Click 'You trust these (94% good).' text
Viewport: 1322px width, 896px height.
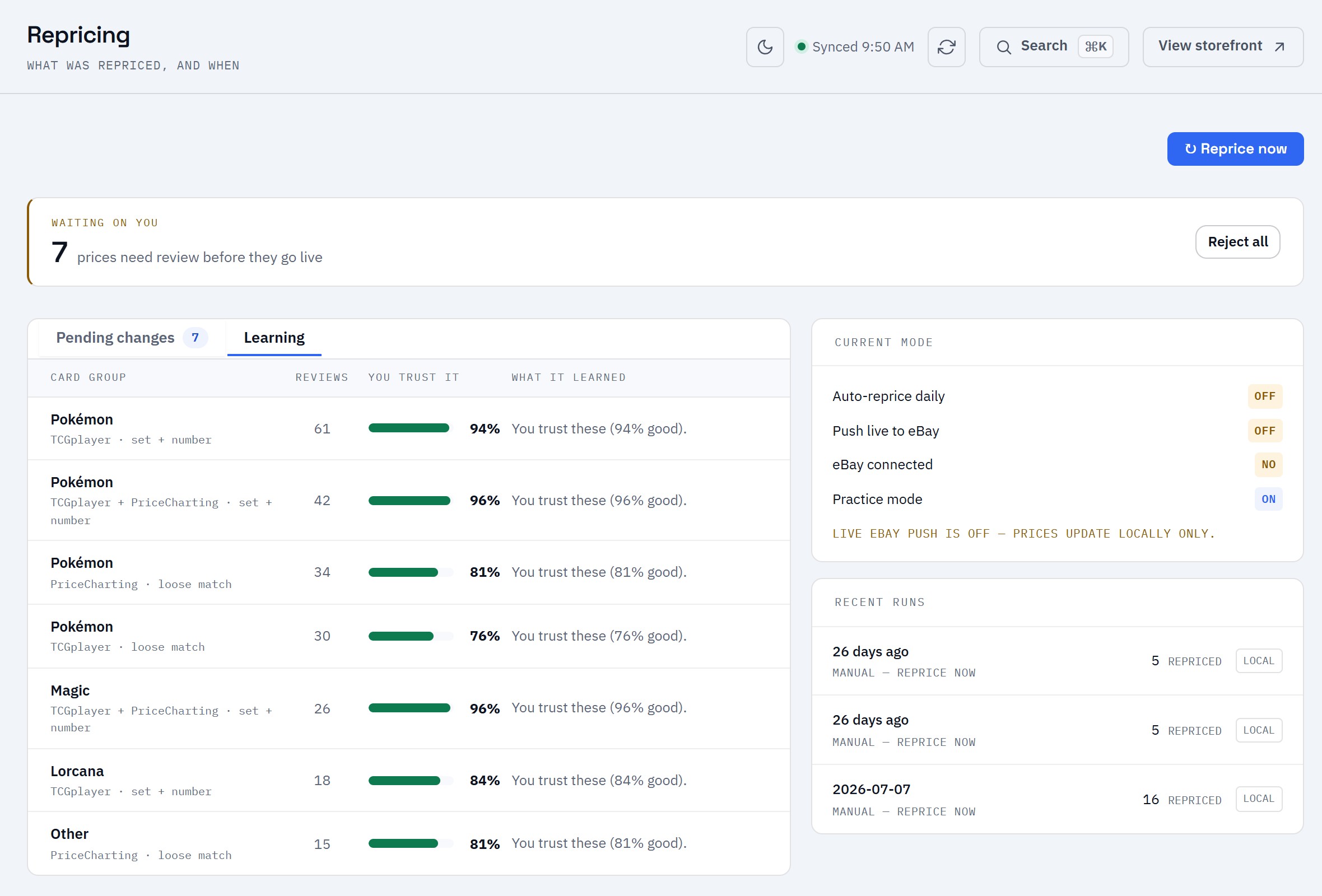click(599, 428)
